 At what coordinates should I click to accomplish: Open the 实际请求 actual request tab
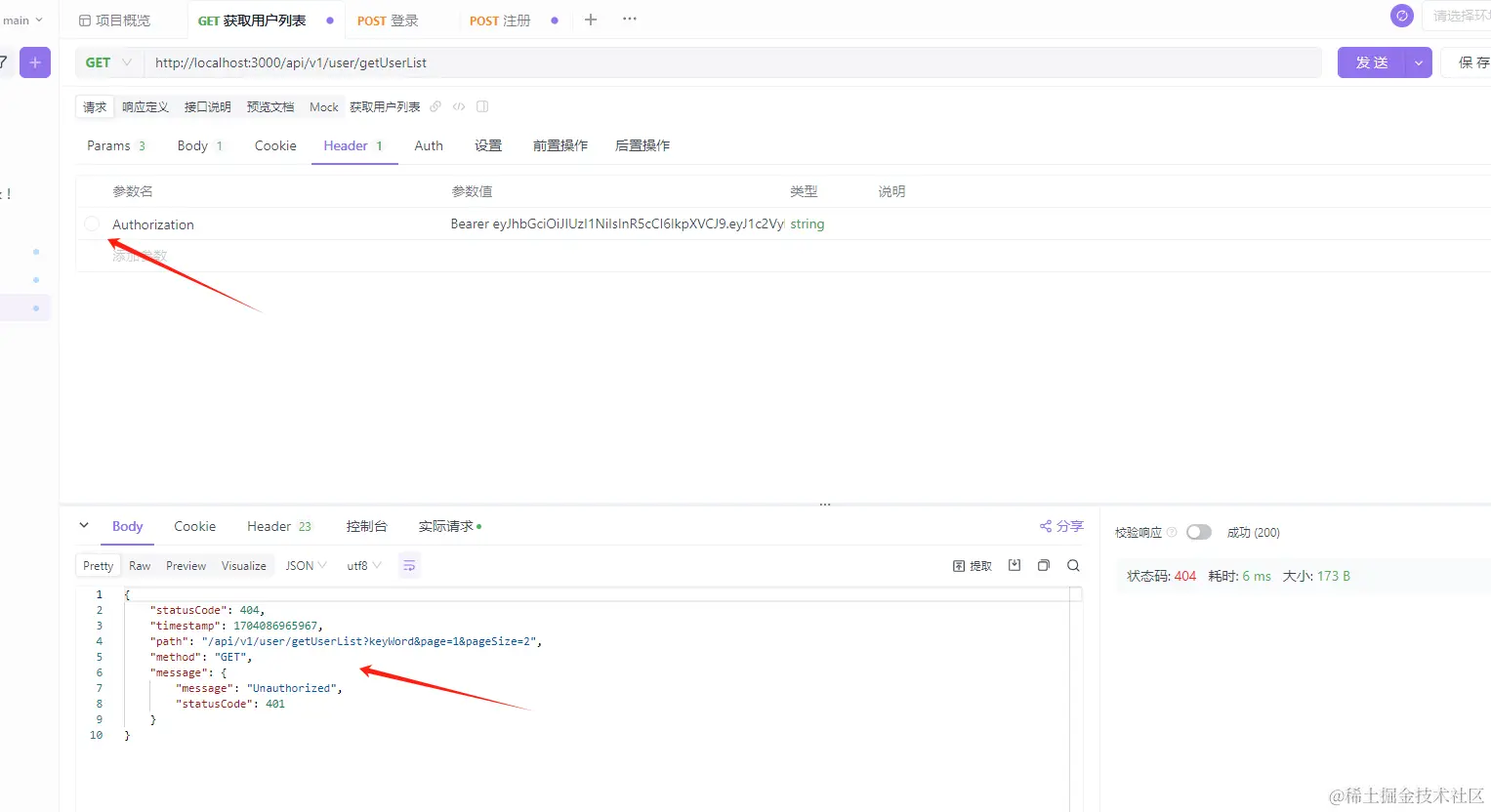click(450, 526)
